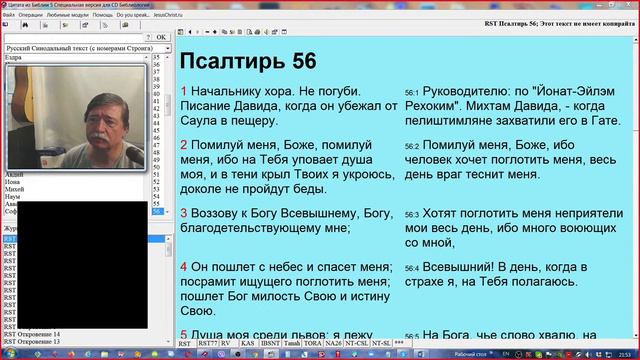Increase text size with the plus icon
640x360 pixels.
(215, 32)
